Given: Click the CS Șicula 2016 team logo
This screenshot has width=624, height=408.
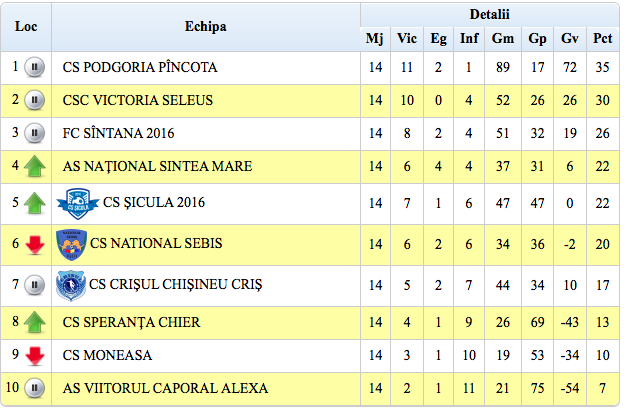Looking at the screenshot, I should tap(77, 203).
